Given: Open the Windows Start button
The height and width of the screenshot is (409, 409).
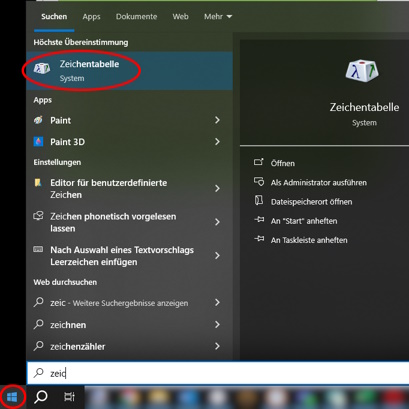Looking at the screenshot, I should pyautogui.click(x=12, y=397).
